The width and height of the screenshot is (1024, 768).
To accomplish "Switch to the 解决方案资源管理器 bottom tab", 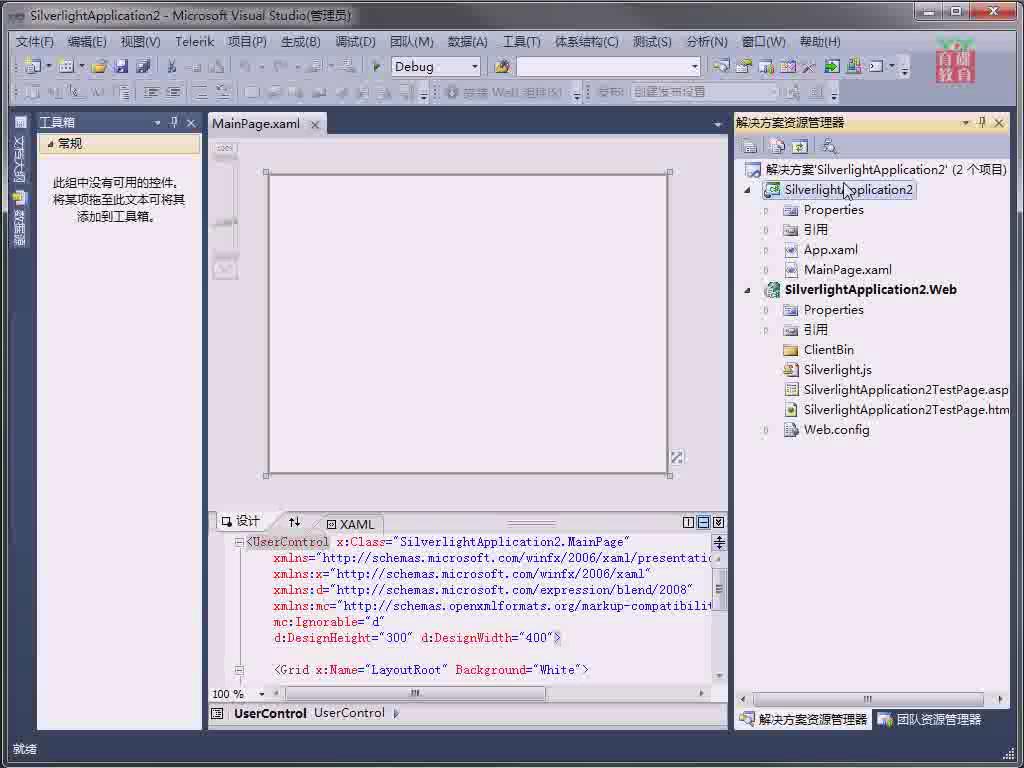I will pyautogui.click(x=804, y=720).
